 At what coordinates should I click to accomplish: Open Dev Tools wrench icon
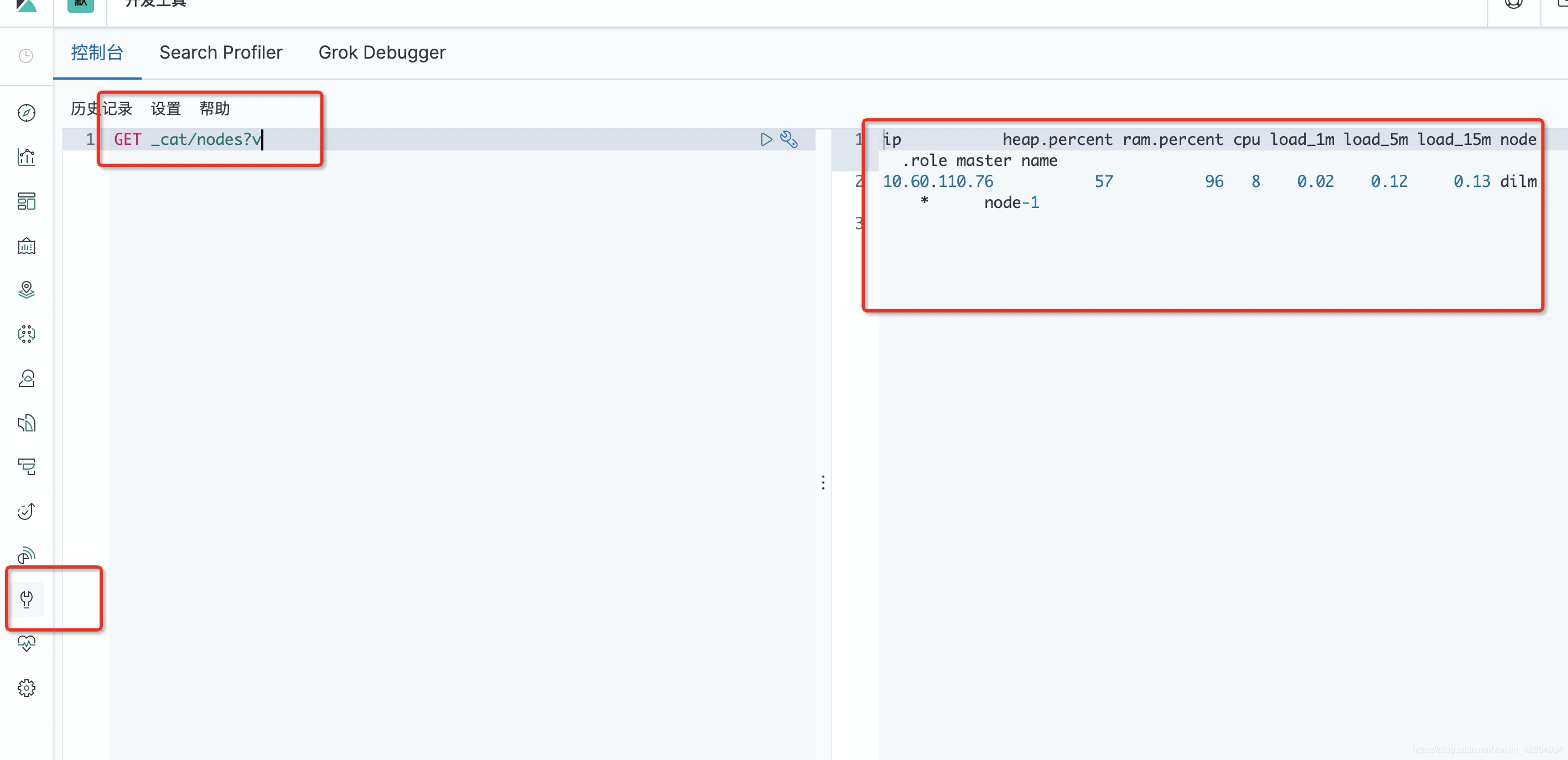26,600
